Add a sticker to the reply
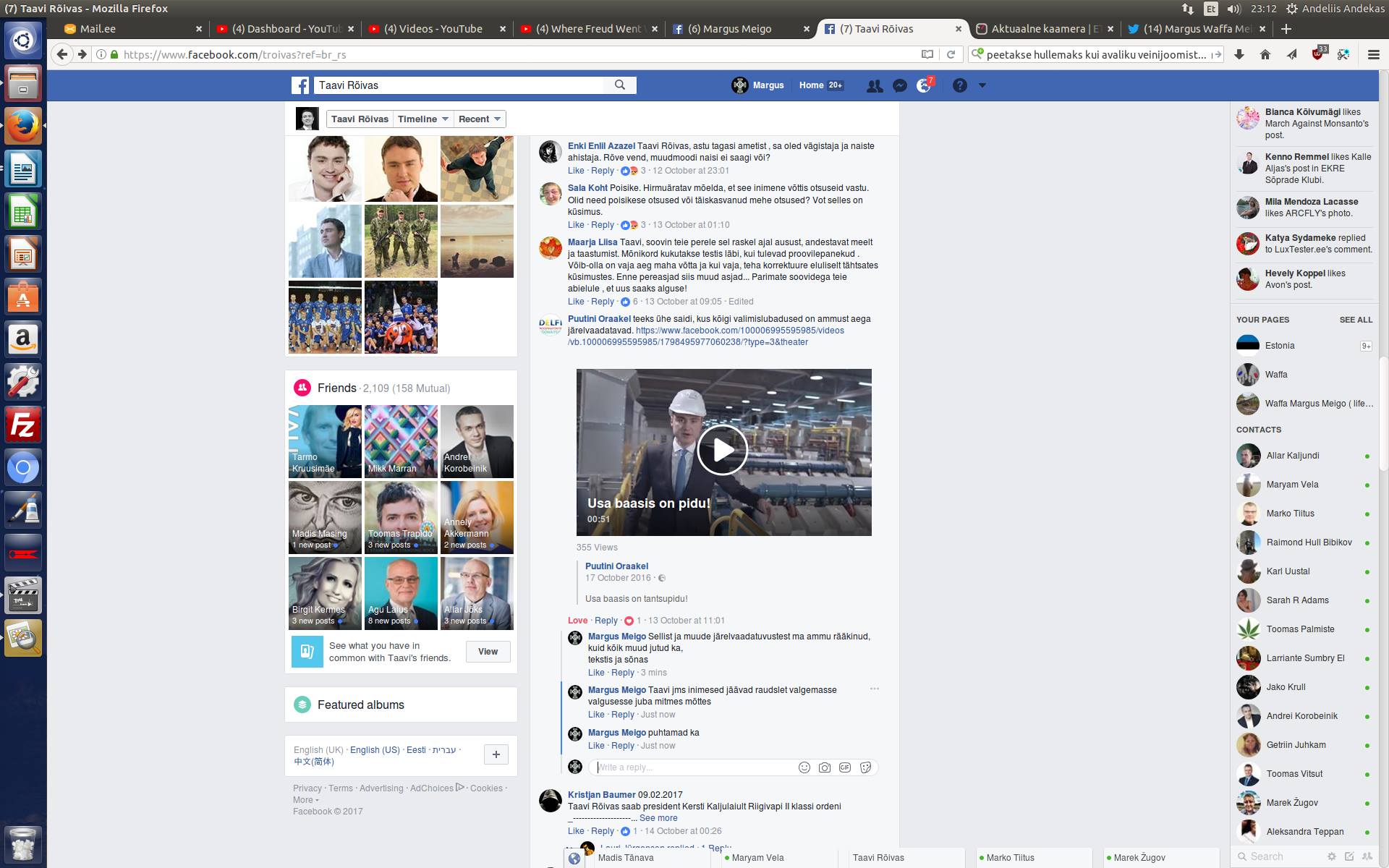This screenshot has width=1389, height=868. [x=866, y=767]
